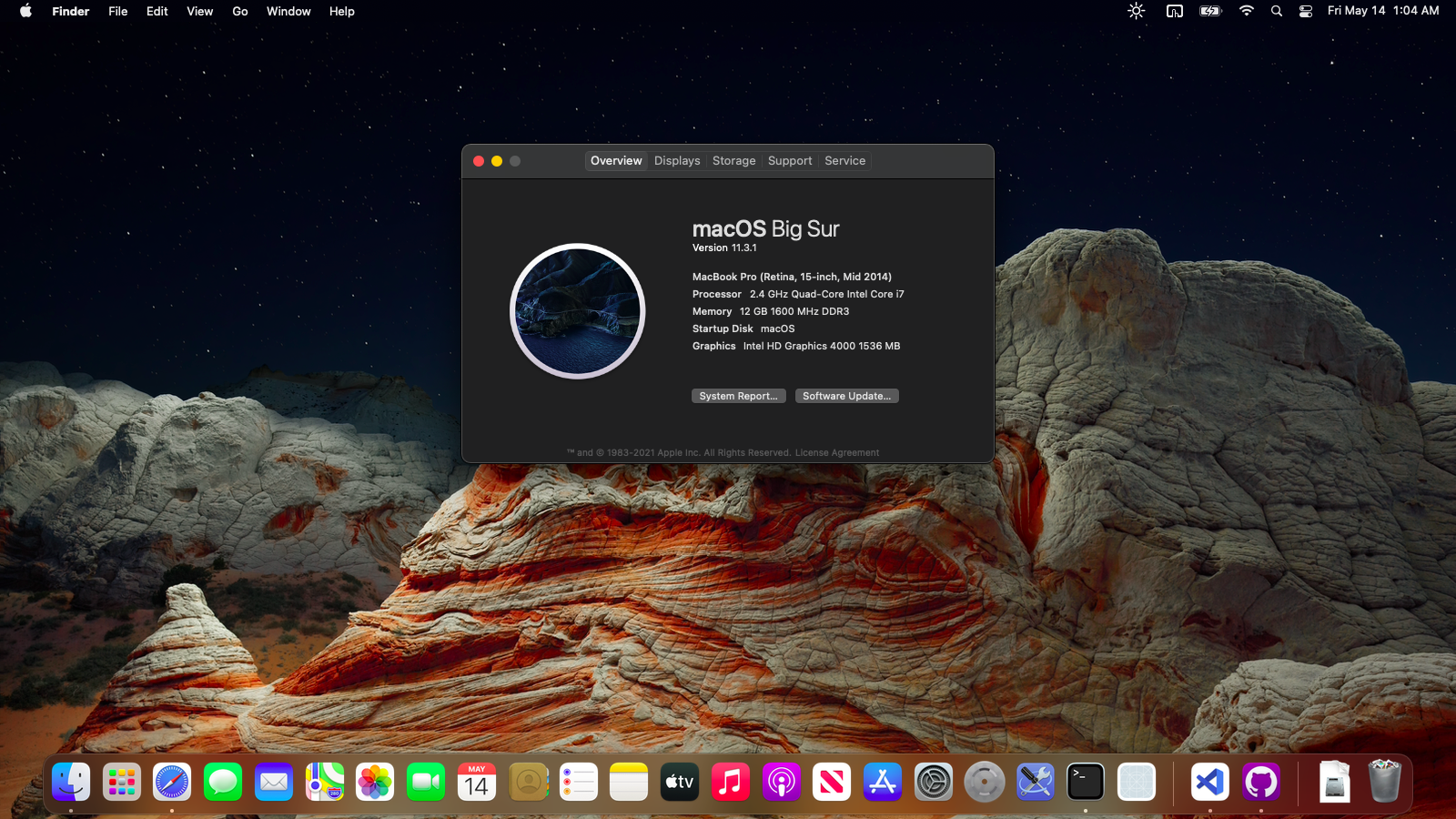Open System Preferences gear in Dock

(x=934, y=782)
